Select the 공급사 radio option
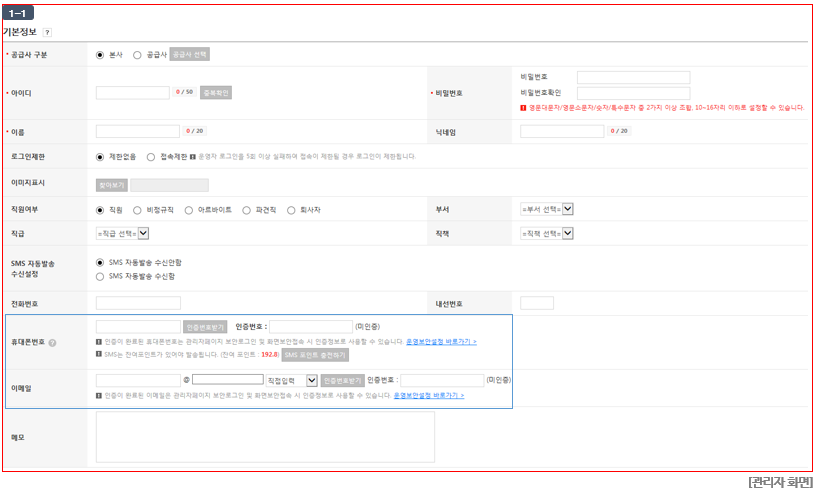 [x=137, y=55]
